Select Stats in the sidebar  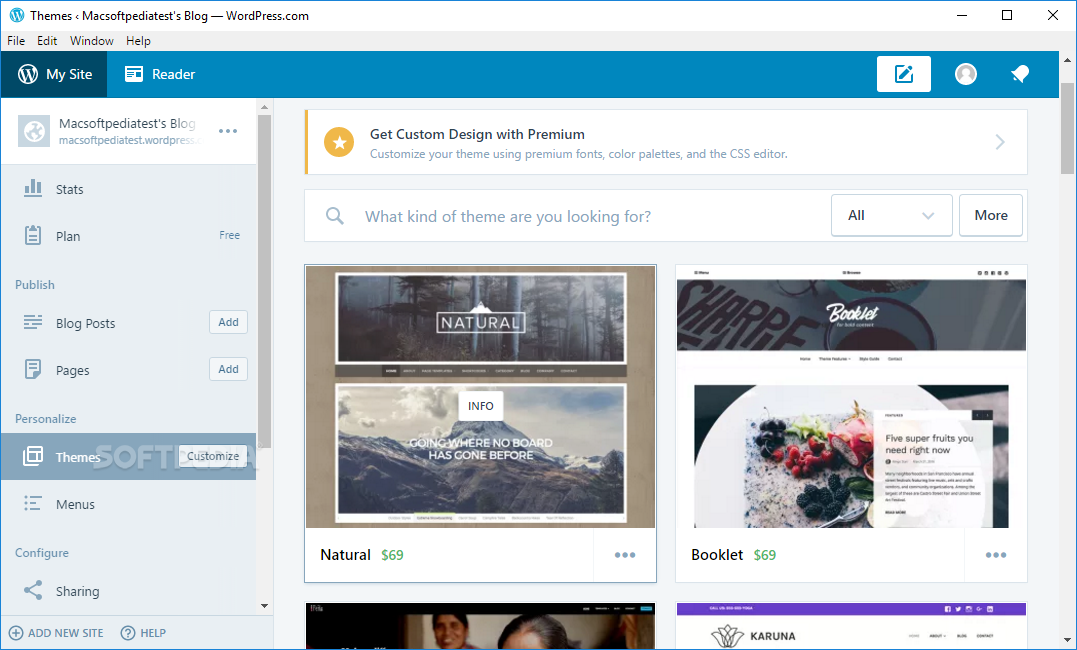click(128, 189)
